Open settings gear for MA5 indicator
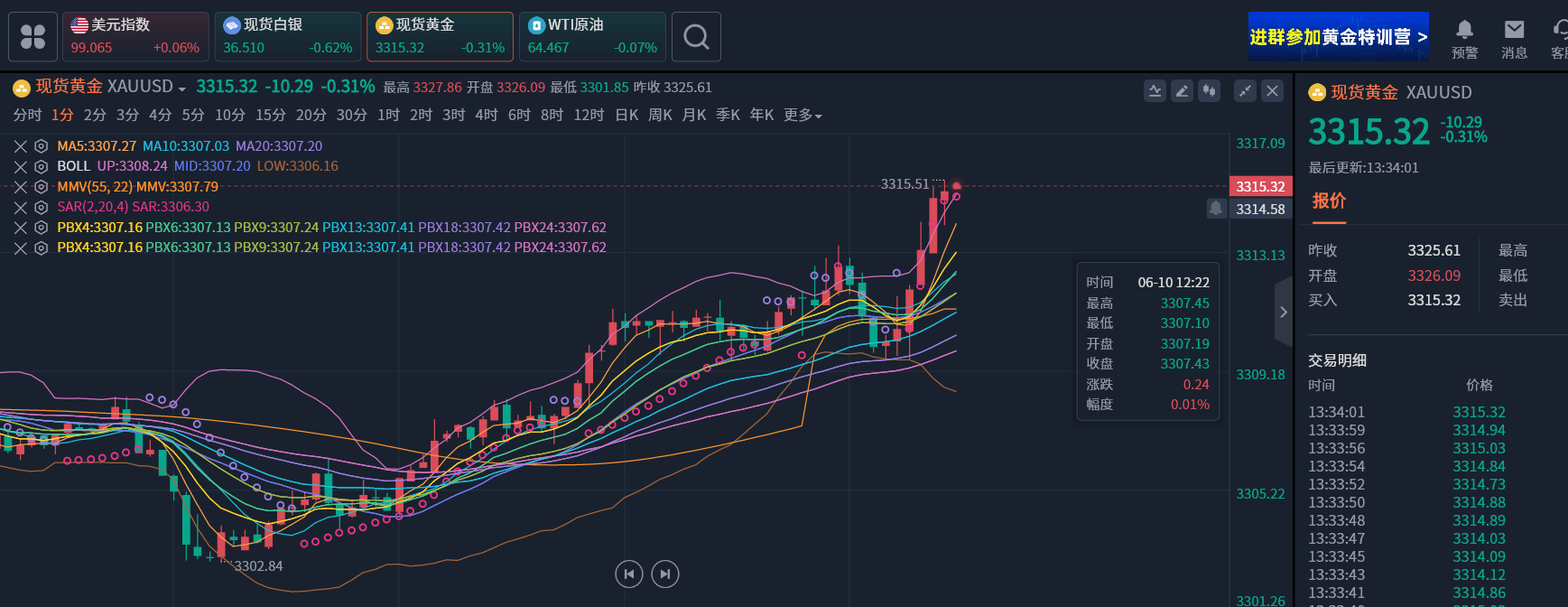This screenshot has height=607, width=1568. pyautogui.click(x=41, y=146)
